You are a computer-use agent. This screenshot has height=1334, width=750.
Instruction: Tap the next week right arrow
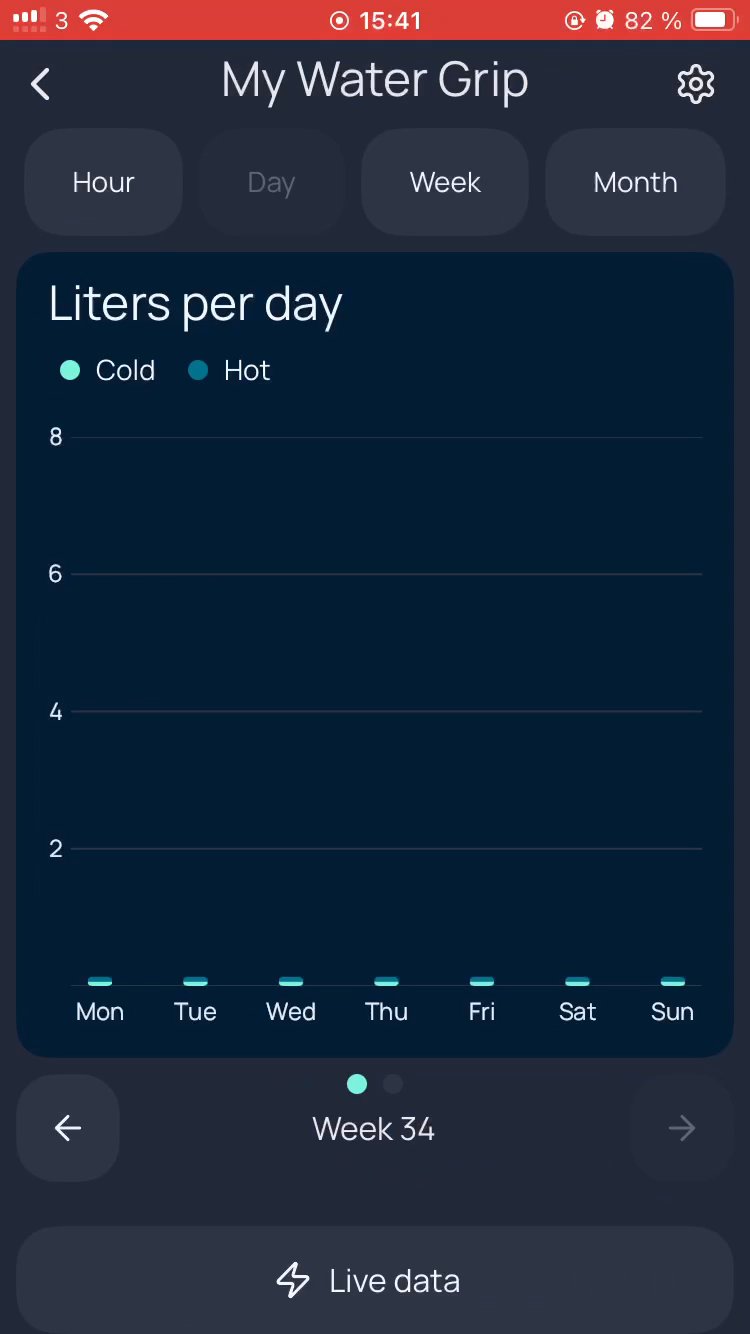click(682, 1128)
